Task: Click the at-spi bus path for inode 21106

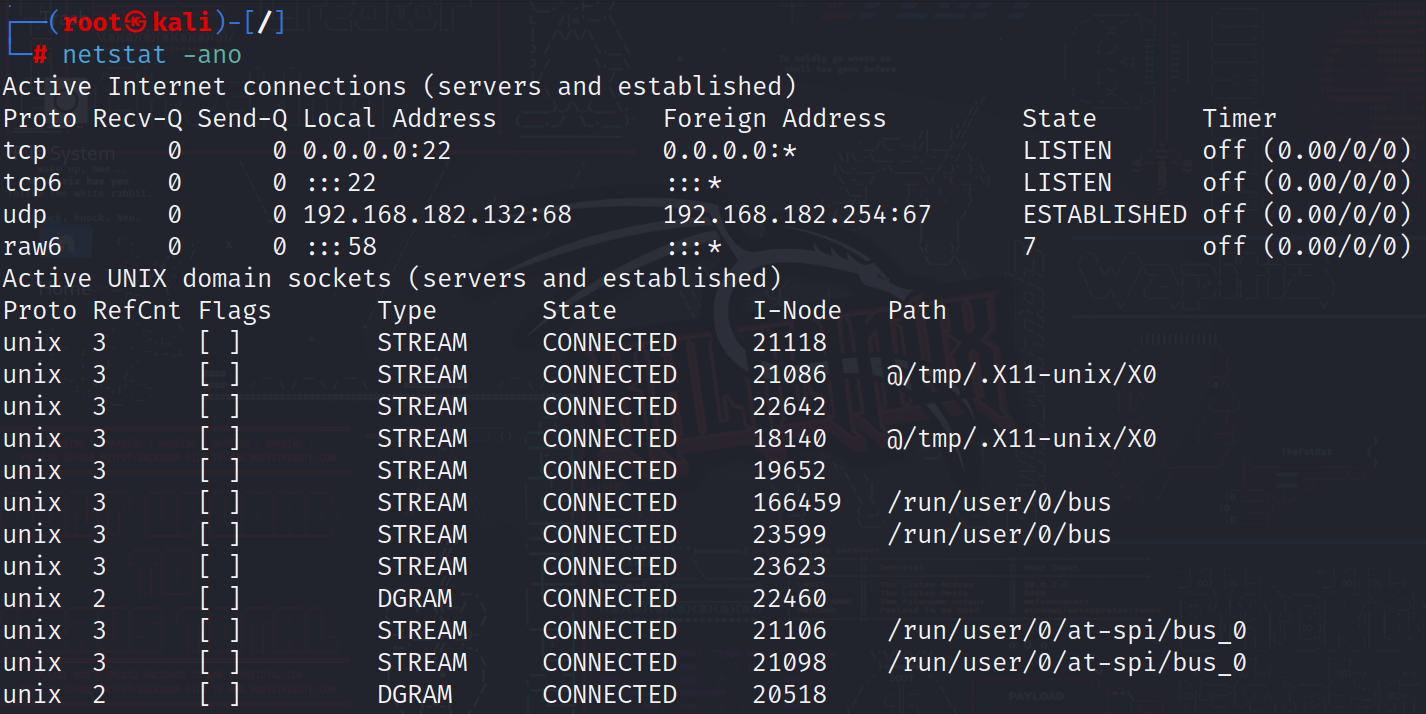Action: click(x=1066, y=631)
